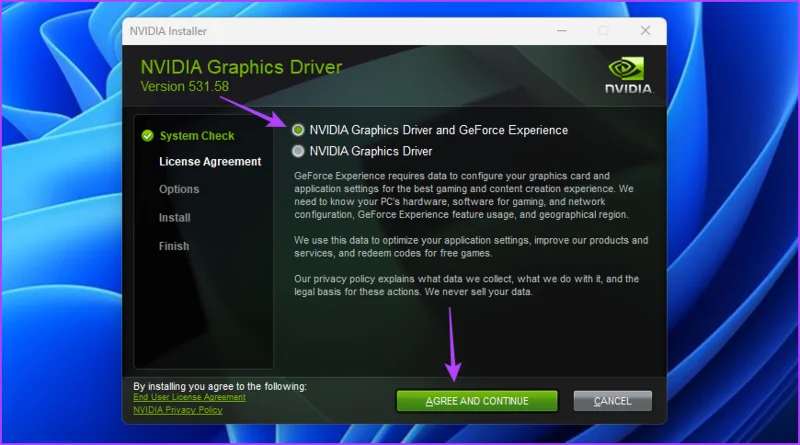The width and height of the screenshot is (800, 445).
Task: Close the NVIDIA Installer window
Action: point(645,31)
